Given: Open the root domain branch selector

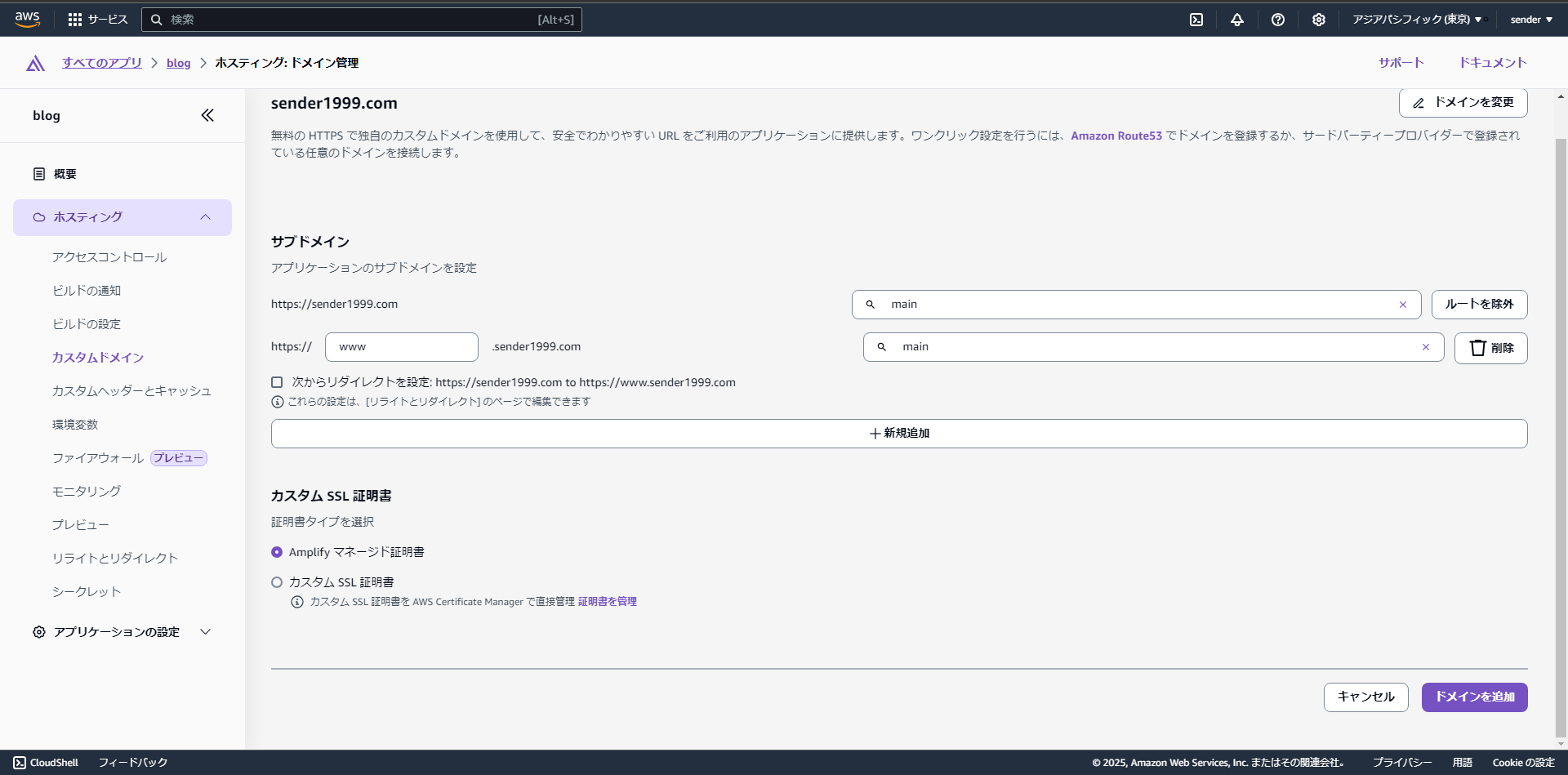Looking at the screenshot, I should click(1136, 305).
